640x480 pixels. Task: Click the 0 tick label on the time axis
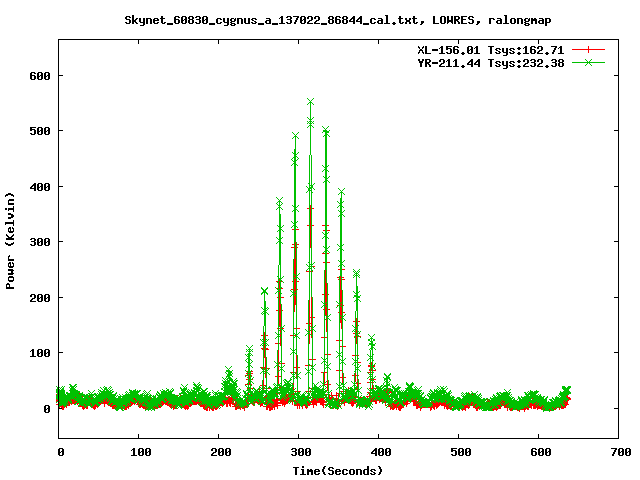tap(61, 452)
